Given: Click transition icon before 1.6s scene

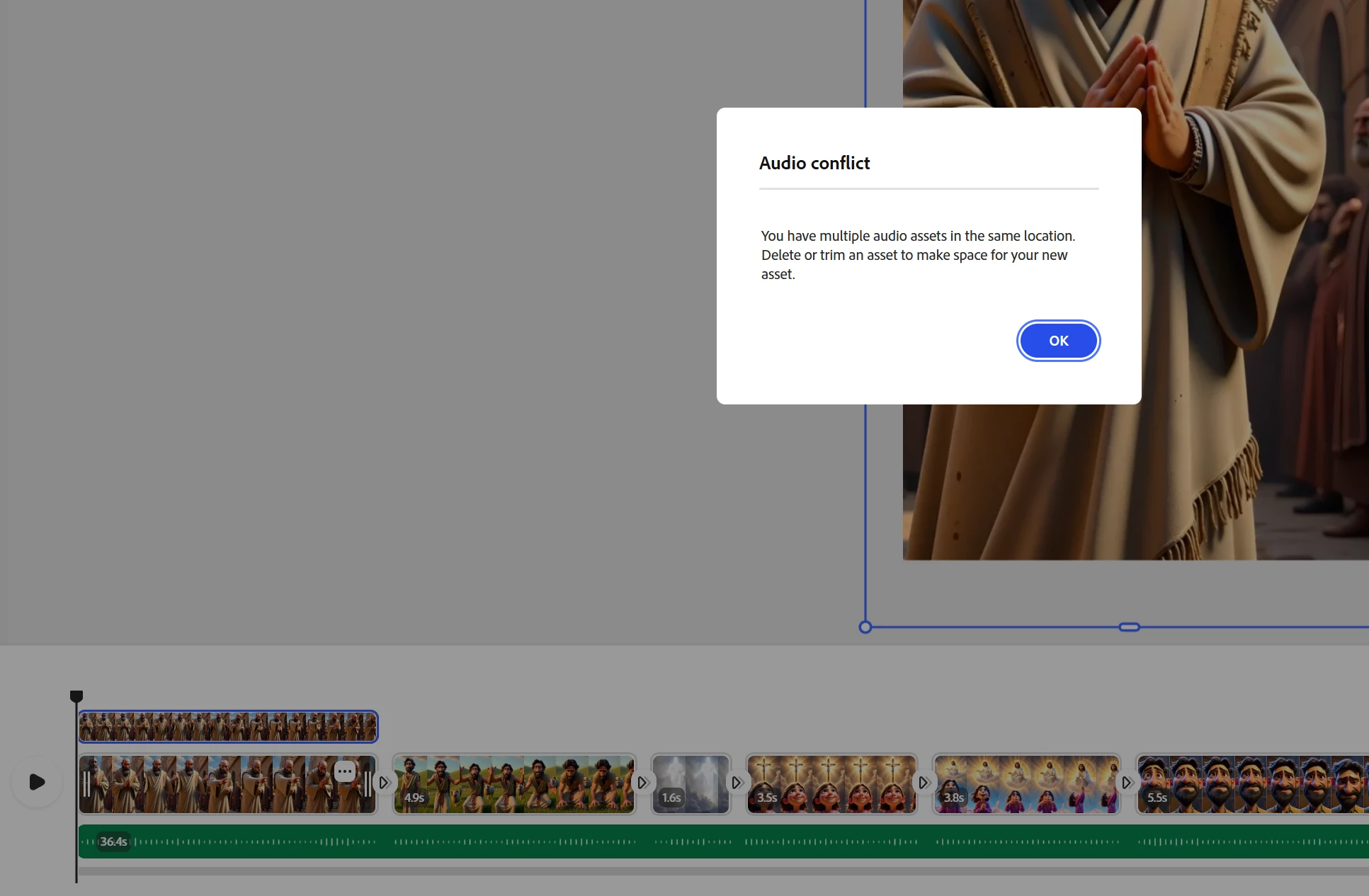Looking at the screenshot, I should 642,783.
